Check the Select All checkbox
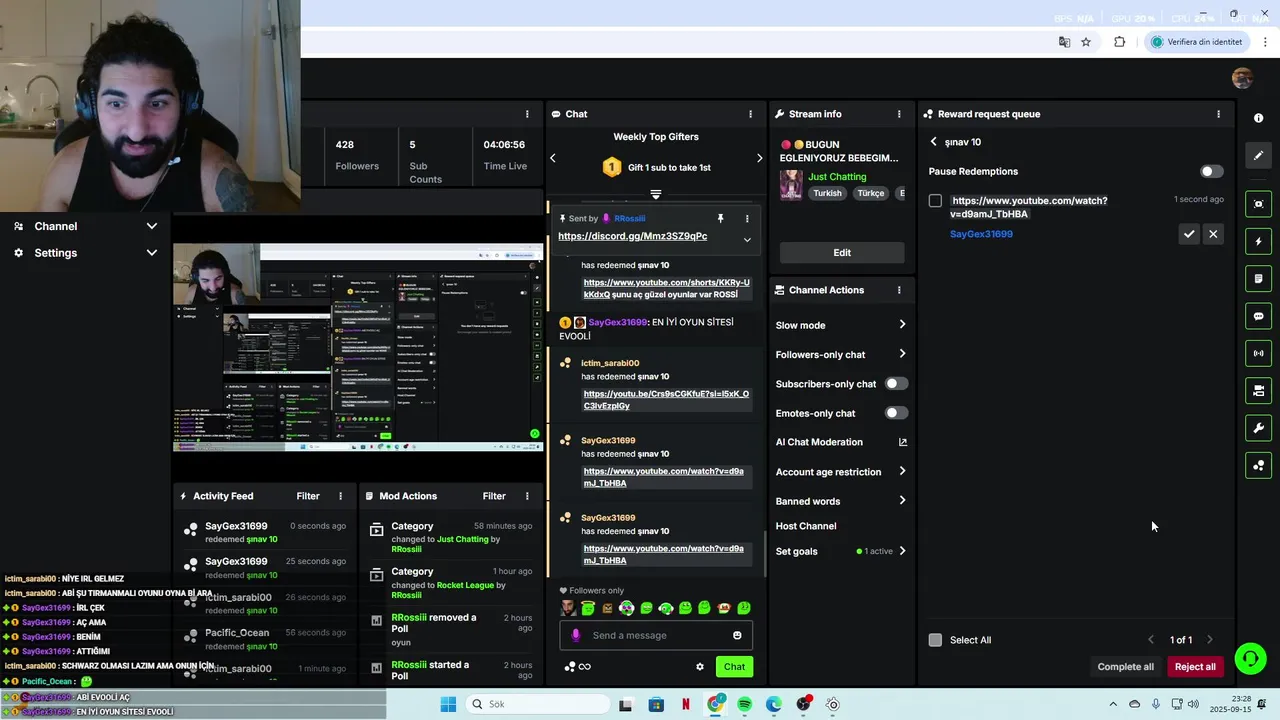This screenshot has width=1280, height=720. coord(935,640)
